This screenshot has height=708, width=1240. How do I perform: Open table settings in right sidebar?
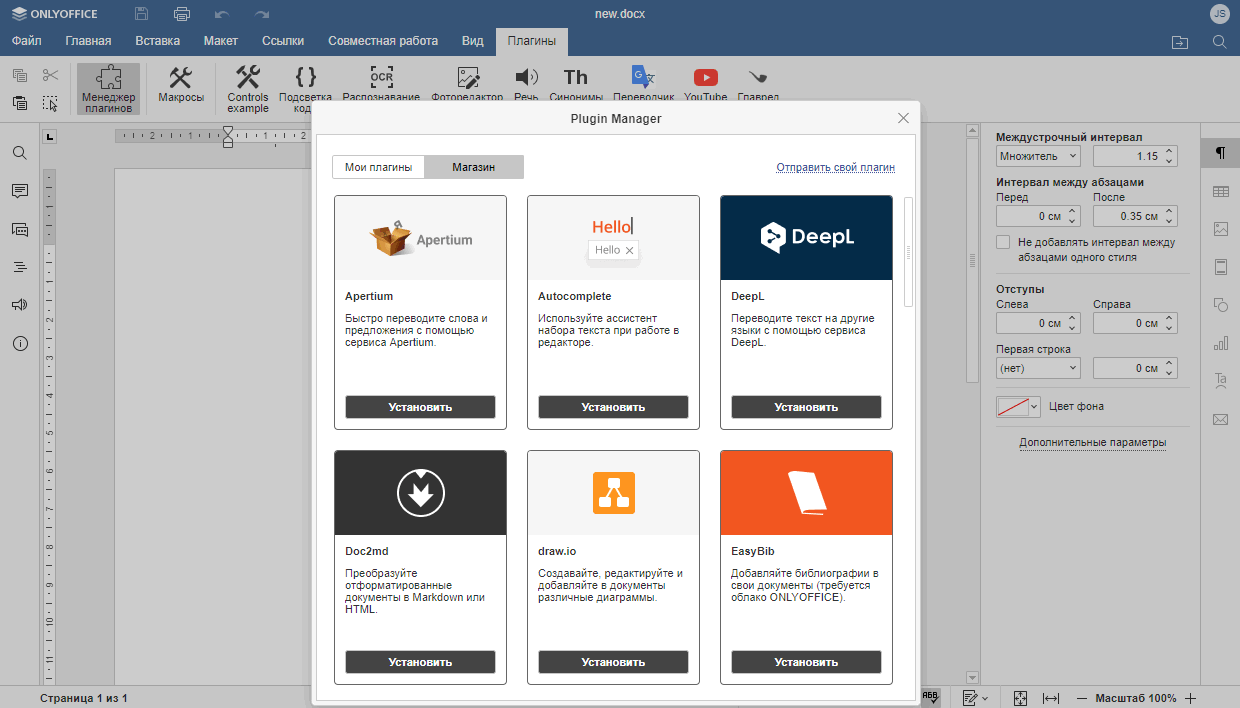coord(1220,191)
